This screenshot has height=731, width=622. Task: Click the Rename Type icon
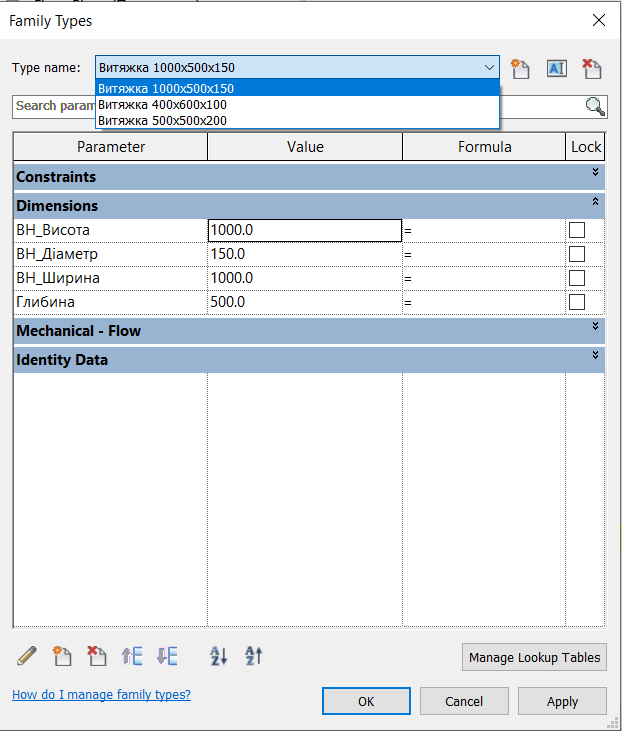(556, 68)
